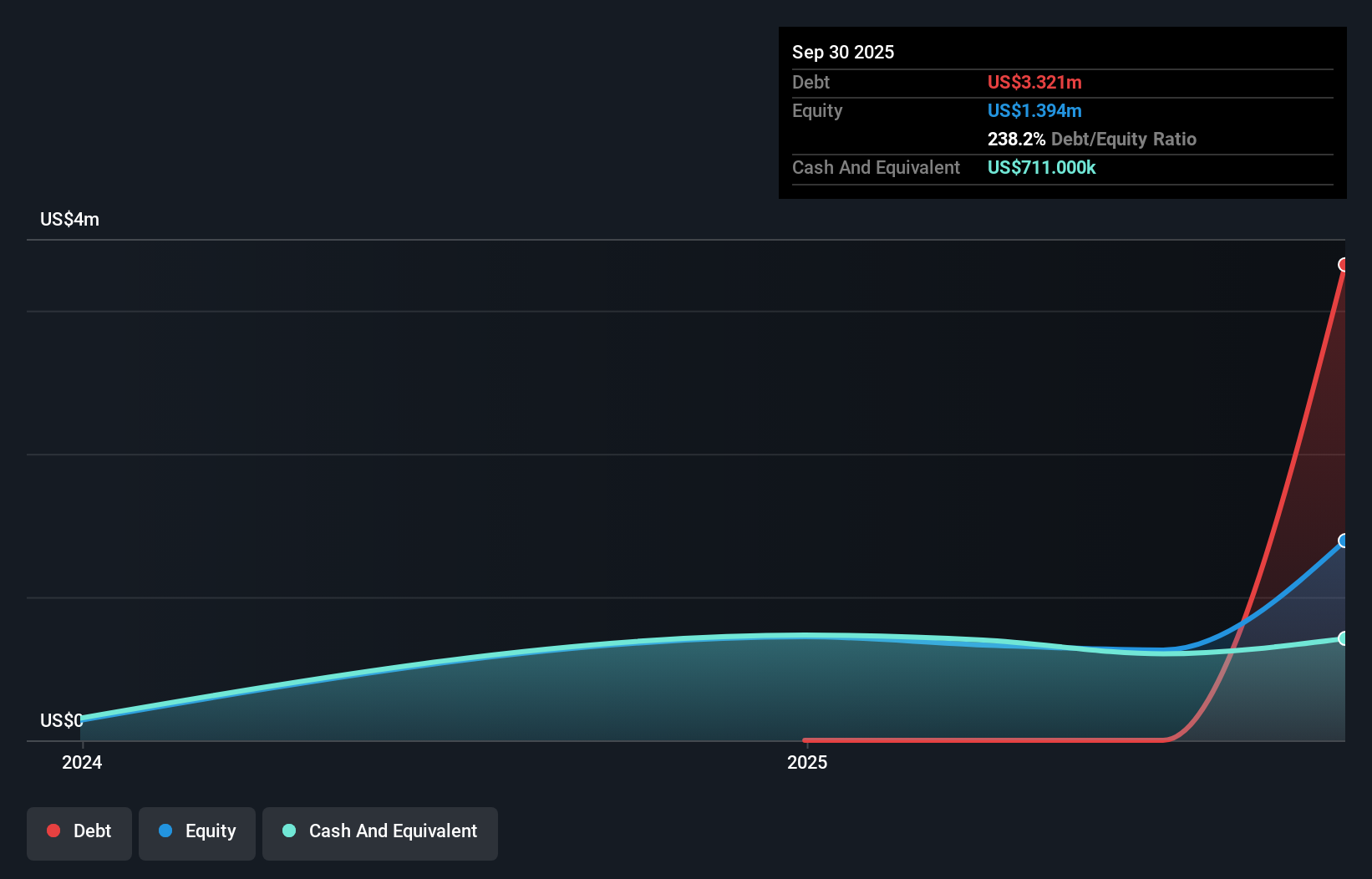Viewport: 1372px width, 879px height.
Task: Select the 2024 axis label
Action: coord(81,762)
